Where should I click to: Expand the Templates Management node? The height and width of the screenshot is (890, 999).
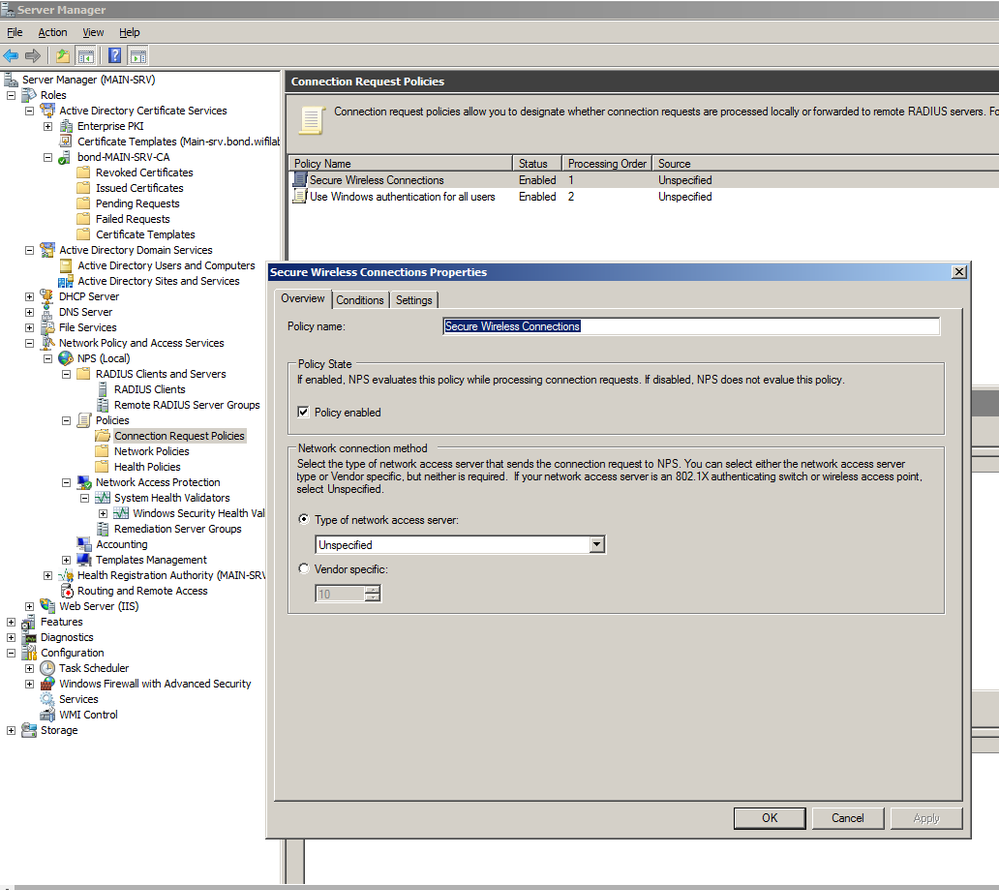(x=66, y=560)
